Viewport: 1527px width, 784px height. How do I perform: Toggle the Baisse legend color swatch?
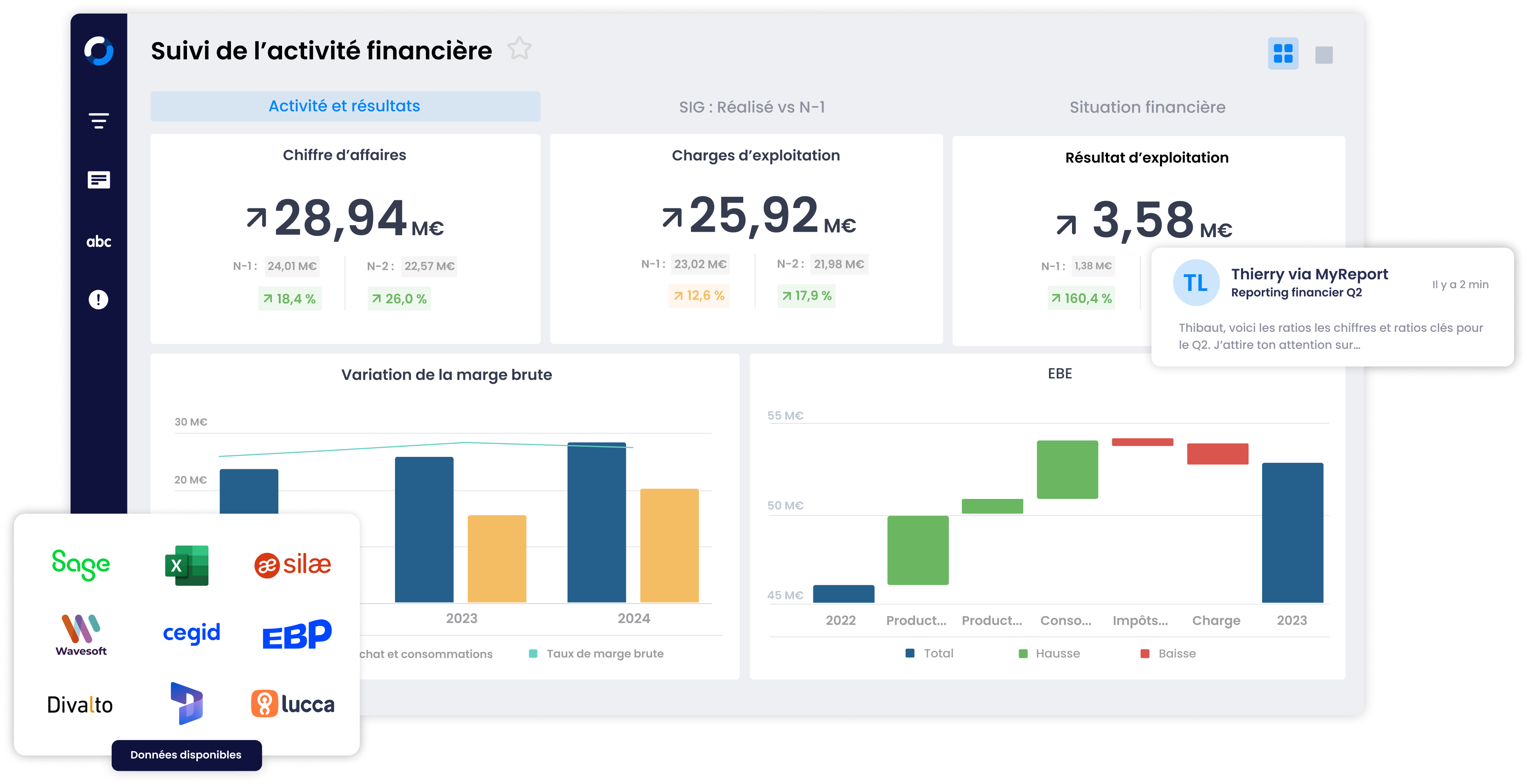(1145, 654)
